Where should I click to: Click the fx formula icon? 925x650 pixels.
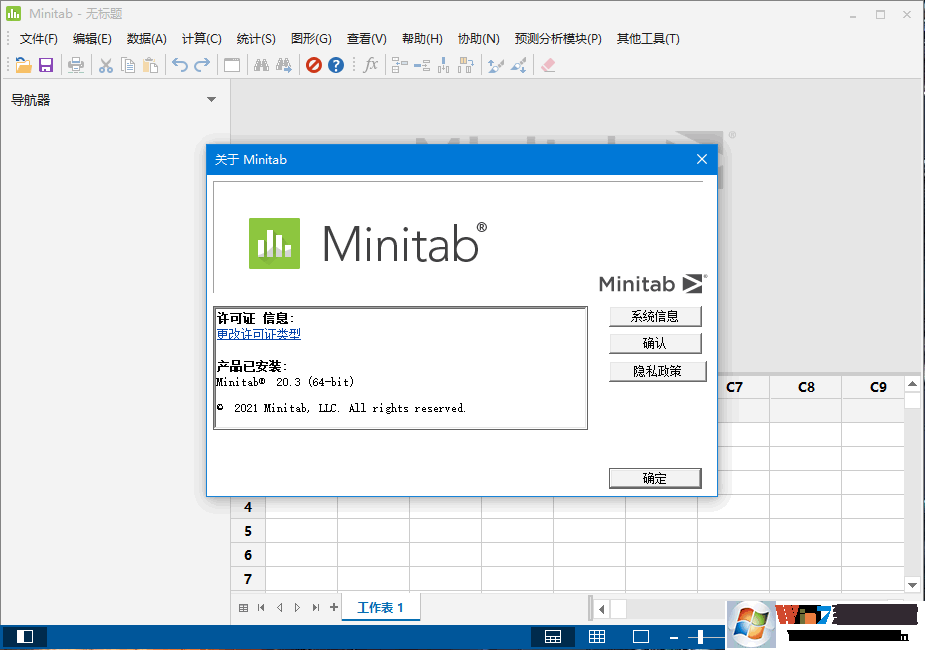370,65
